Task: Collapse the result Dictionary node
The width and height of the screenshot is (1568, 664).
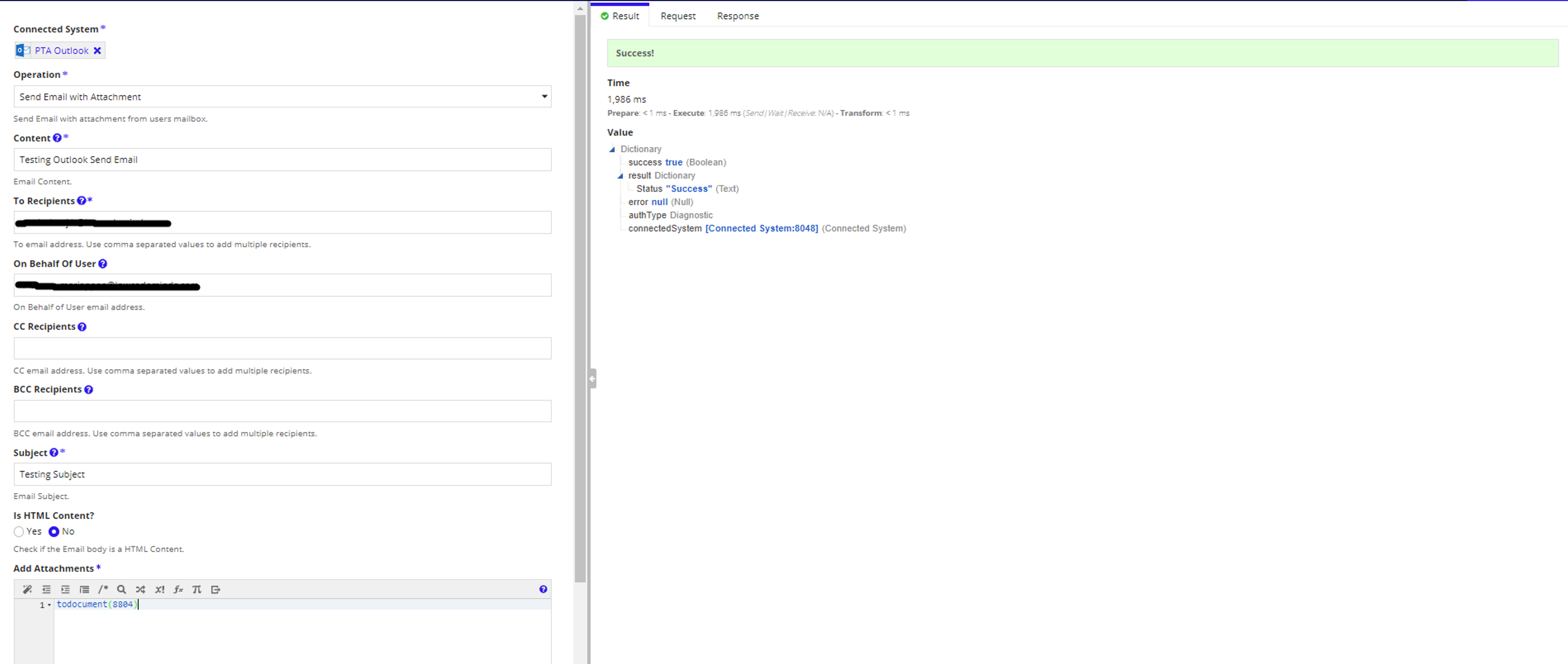Action: (620, 176)
